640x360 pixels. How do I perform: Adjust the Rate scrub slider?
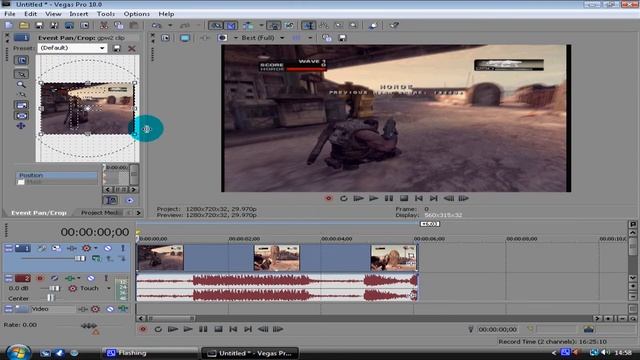89,326
